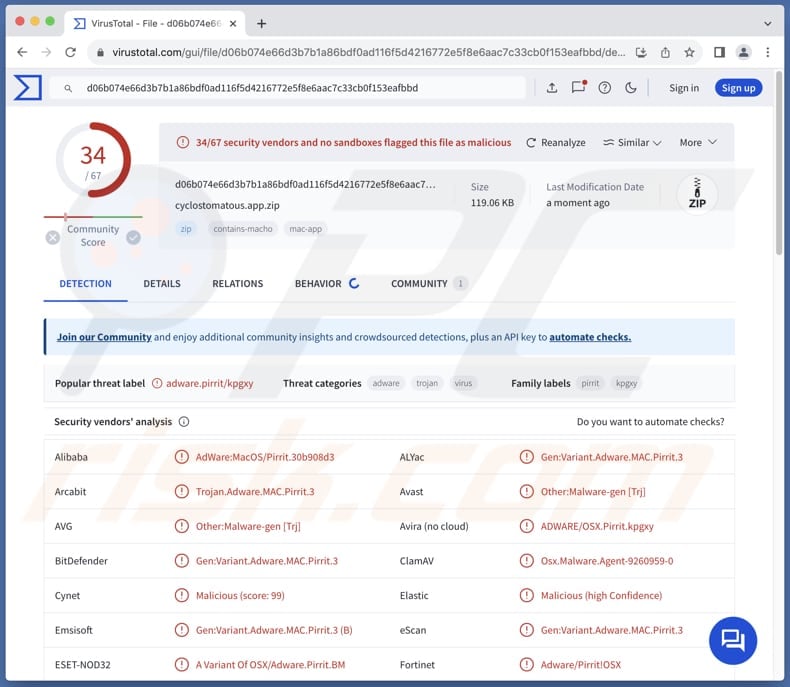Image resolution: width=790 pixels, height=687 pixels.
Task: Click A Variant Of OSX/Adware.Pirrit.BM result
Action: (x=271, y=665)
